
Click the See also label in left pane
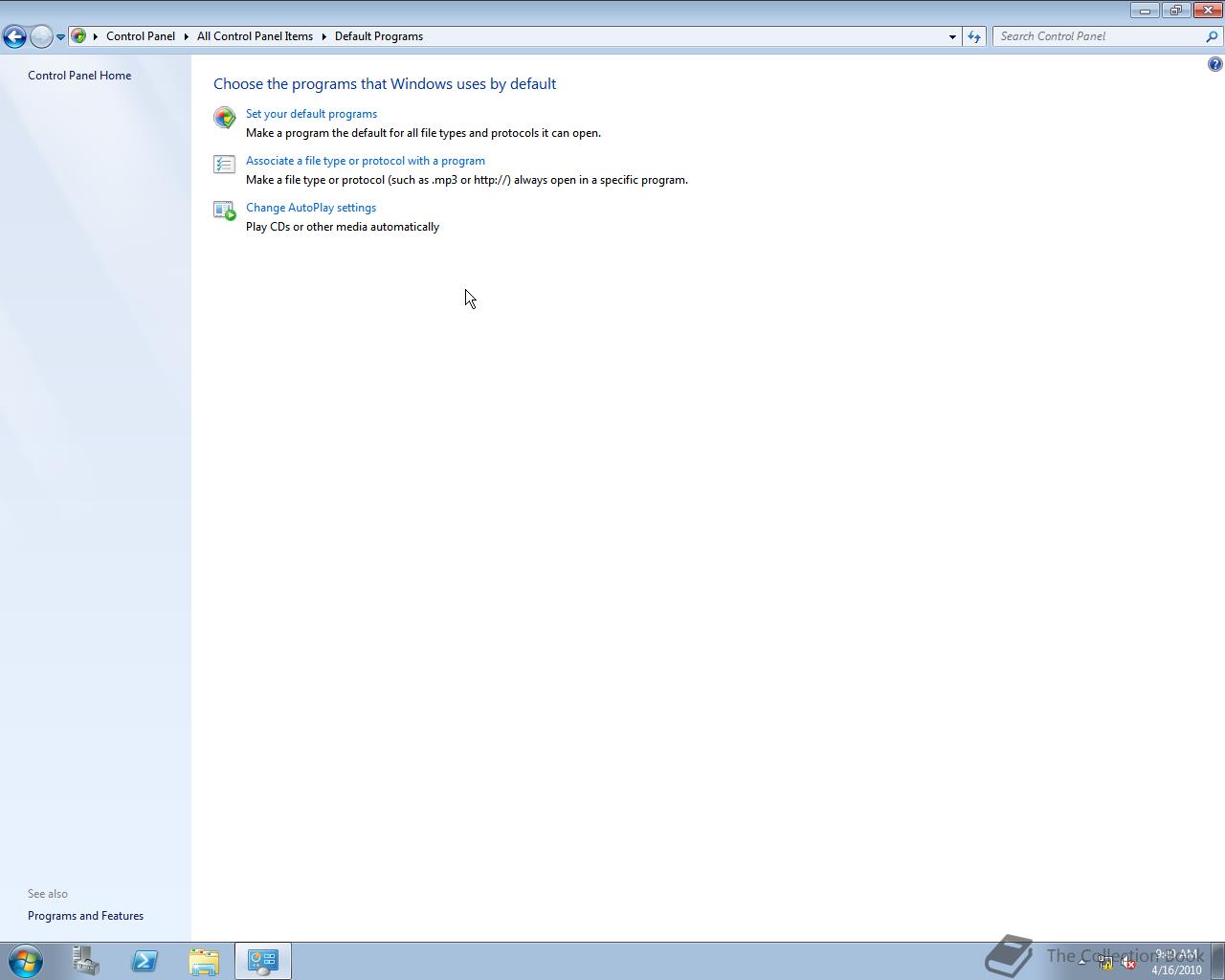click(x=48, y=894)
